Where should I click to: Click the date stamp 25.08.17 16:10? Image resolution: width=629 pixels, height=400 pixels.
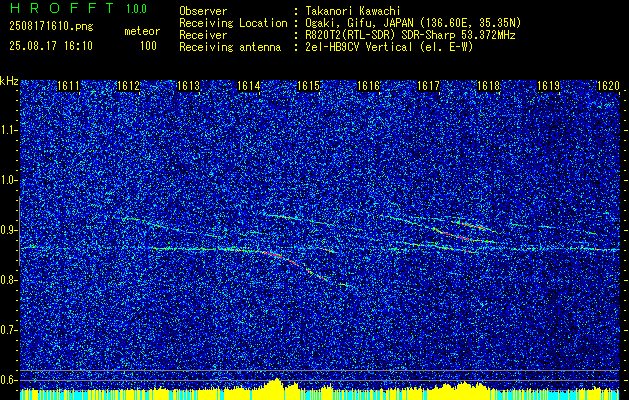(51, 46)
